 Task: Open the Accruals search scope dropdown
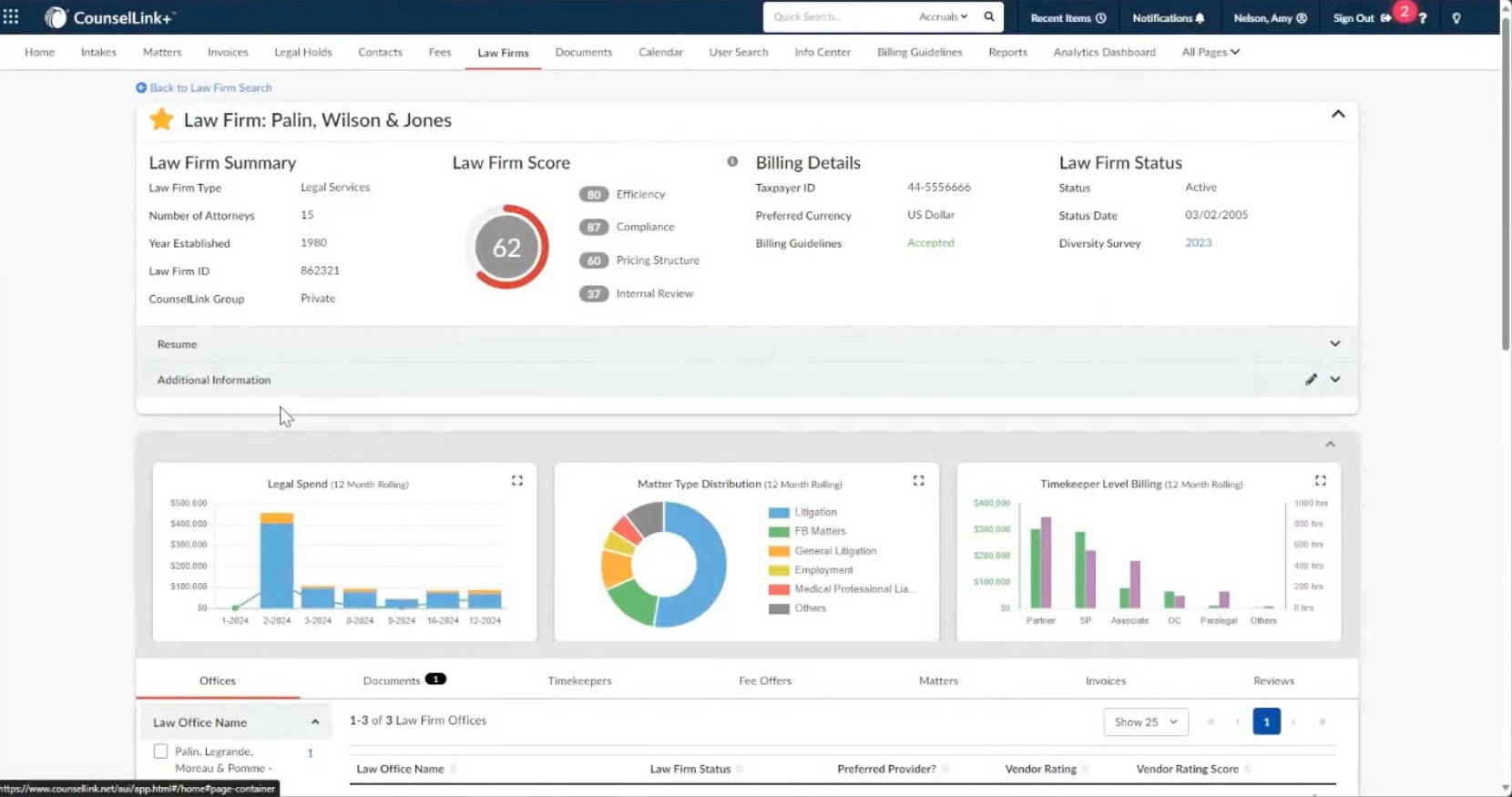944,16
